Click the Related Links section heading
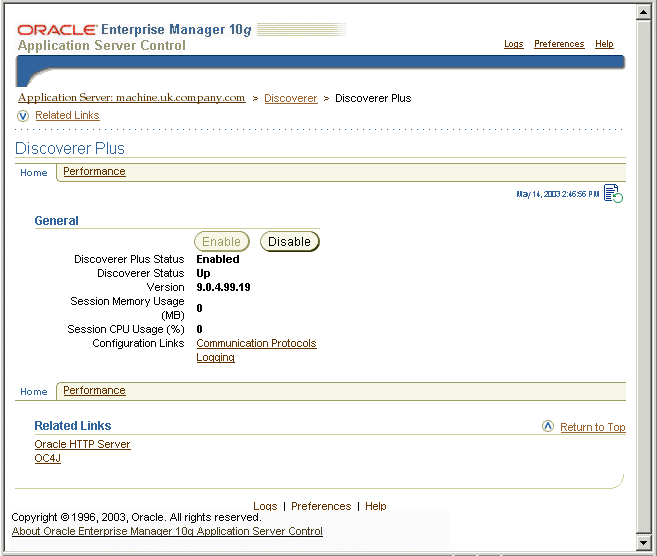 click(x=73, y=426)
